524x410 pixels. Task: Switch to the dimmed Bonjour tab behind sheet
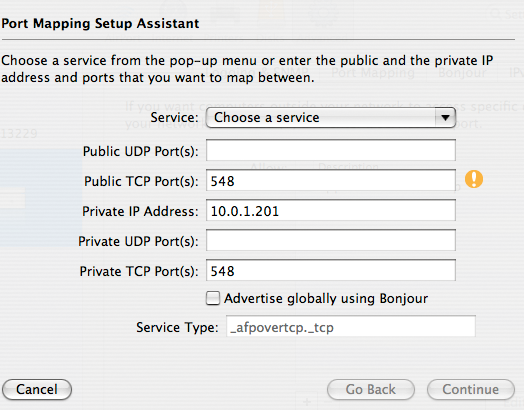462,73
